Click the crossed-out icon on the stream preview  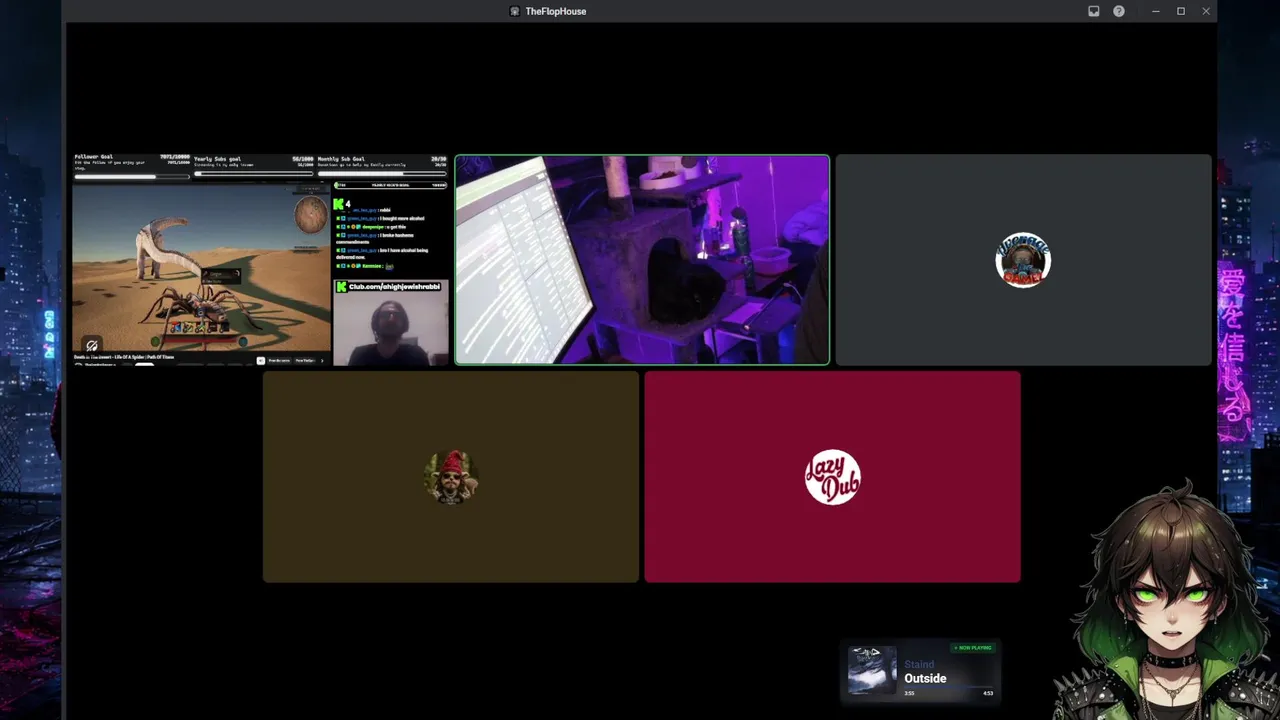pyautogui.click(x=92, y=346)
